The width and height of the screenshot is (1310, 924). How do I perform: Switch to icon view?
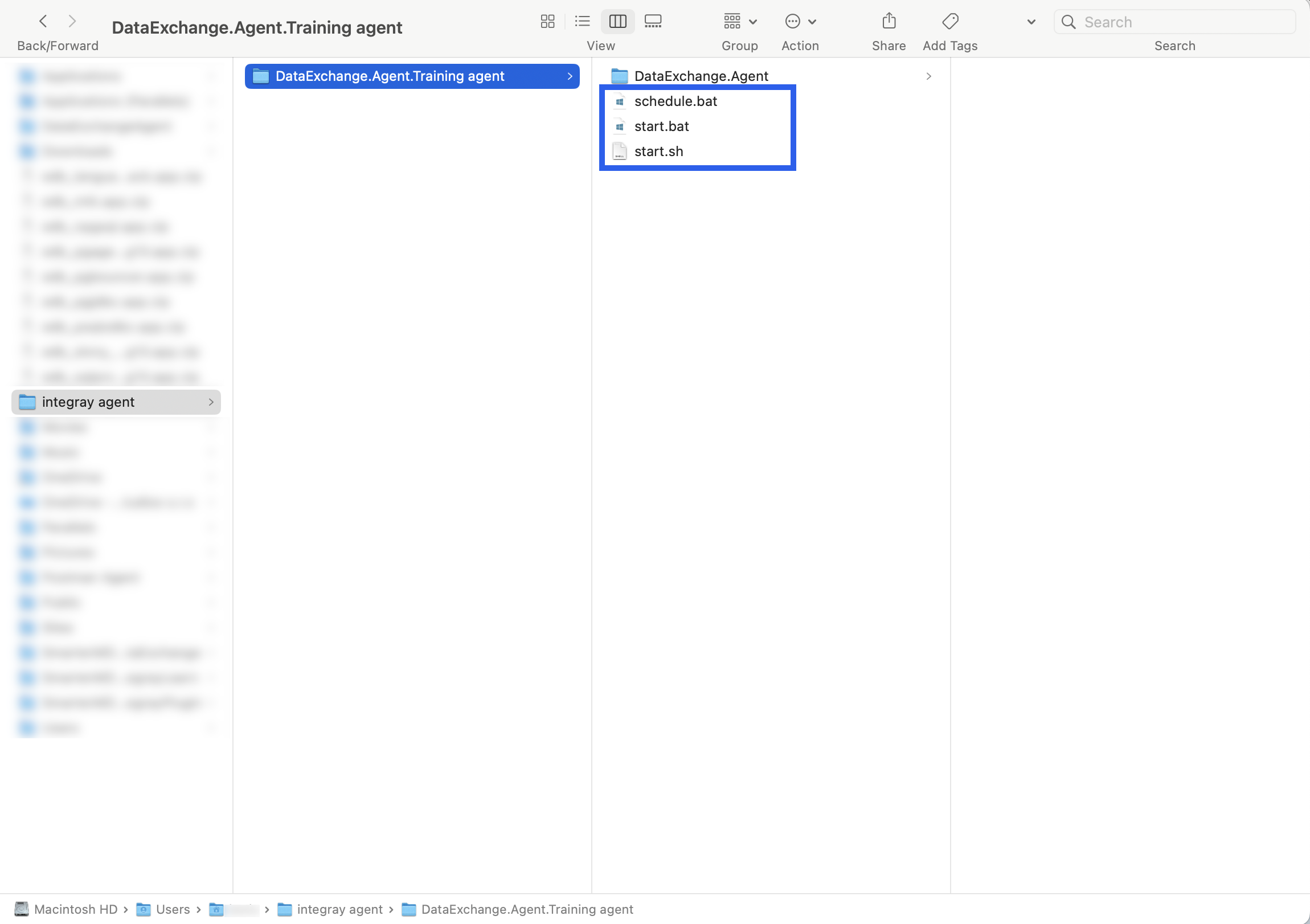(547, 22)
